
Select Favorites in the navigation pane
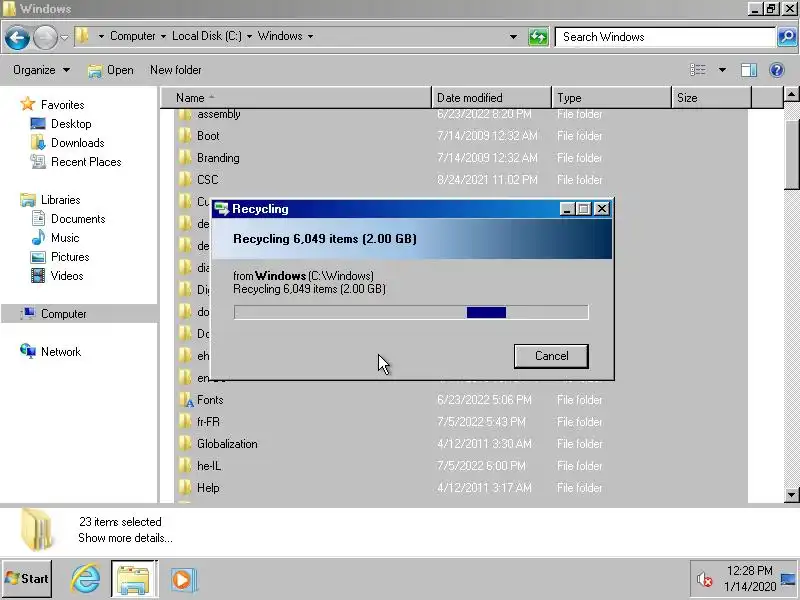(x=62, y=105)
